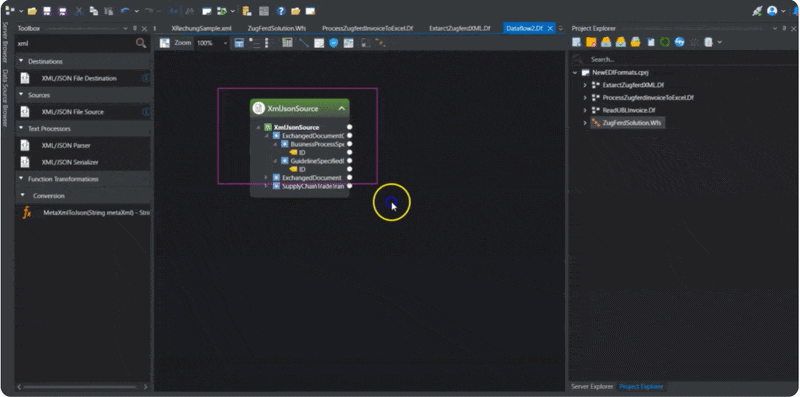This screenshot has width=800, height=397.
Task: Switch to the Project Explorer bottom tab
Action: point(641,386)
